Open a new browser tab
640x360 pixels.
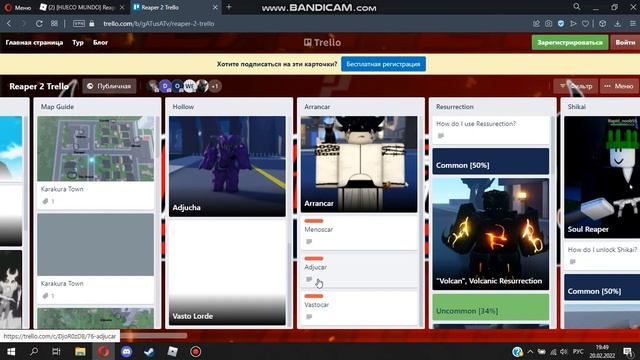229,7
